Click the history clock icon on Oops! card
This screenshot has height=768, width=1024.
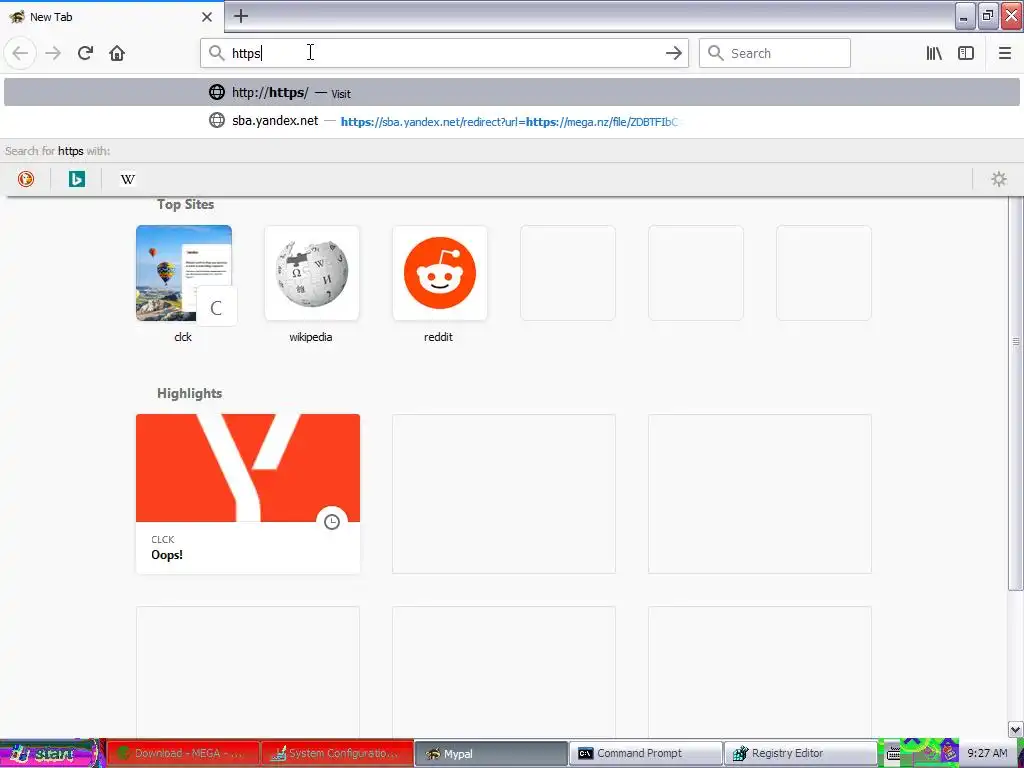click(332, 522)
